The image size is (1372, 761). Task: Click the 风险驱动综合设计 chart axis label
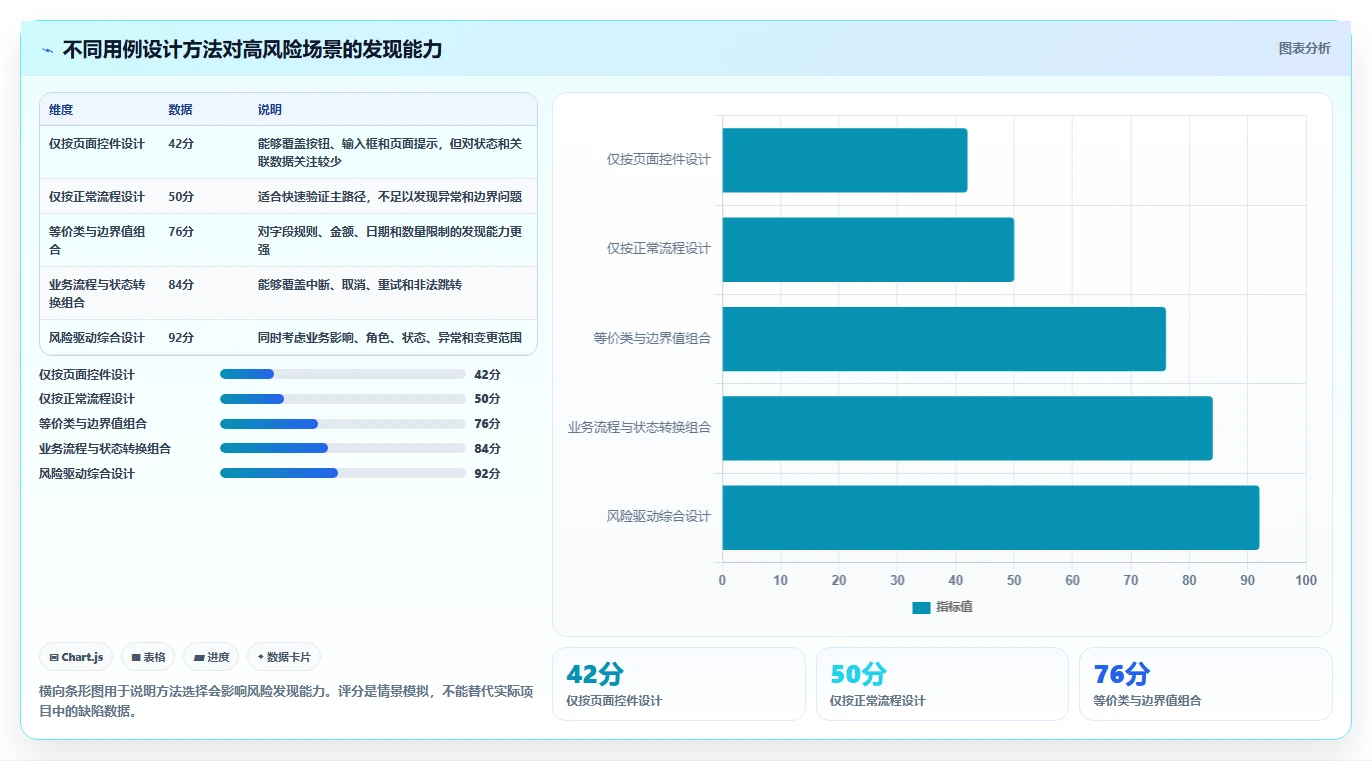[659, 516]
